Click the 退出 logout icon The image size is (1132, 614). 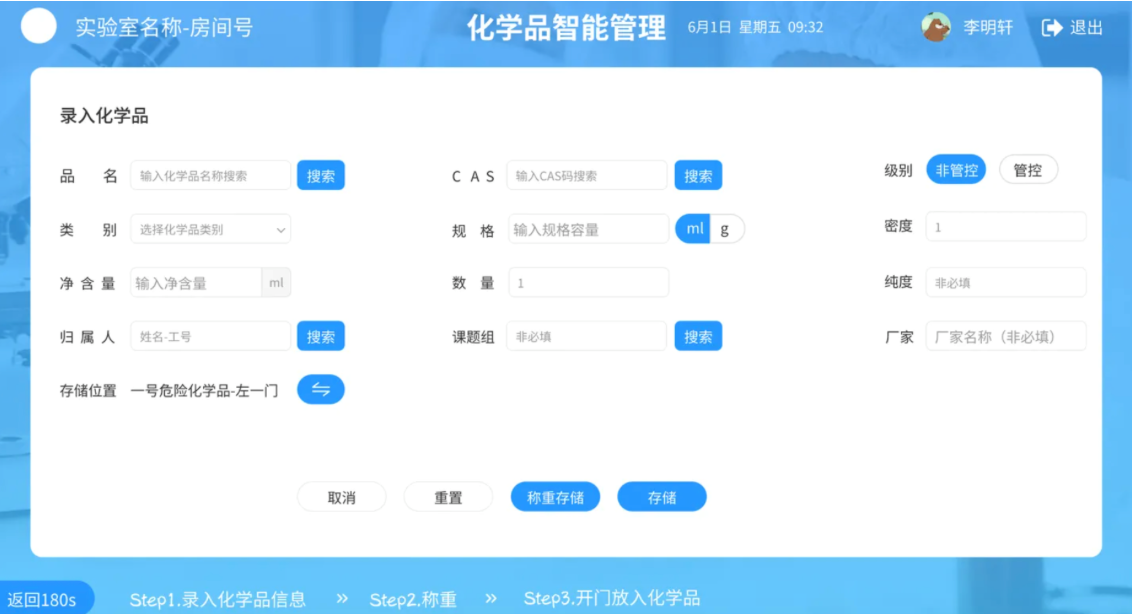coord(1052,27)
